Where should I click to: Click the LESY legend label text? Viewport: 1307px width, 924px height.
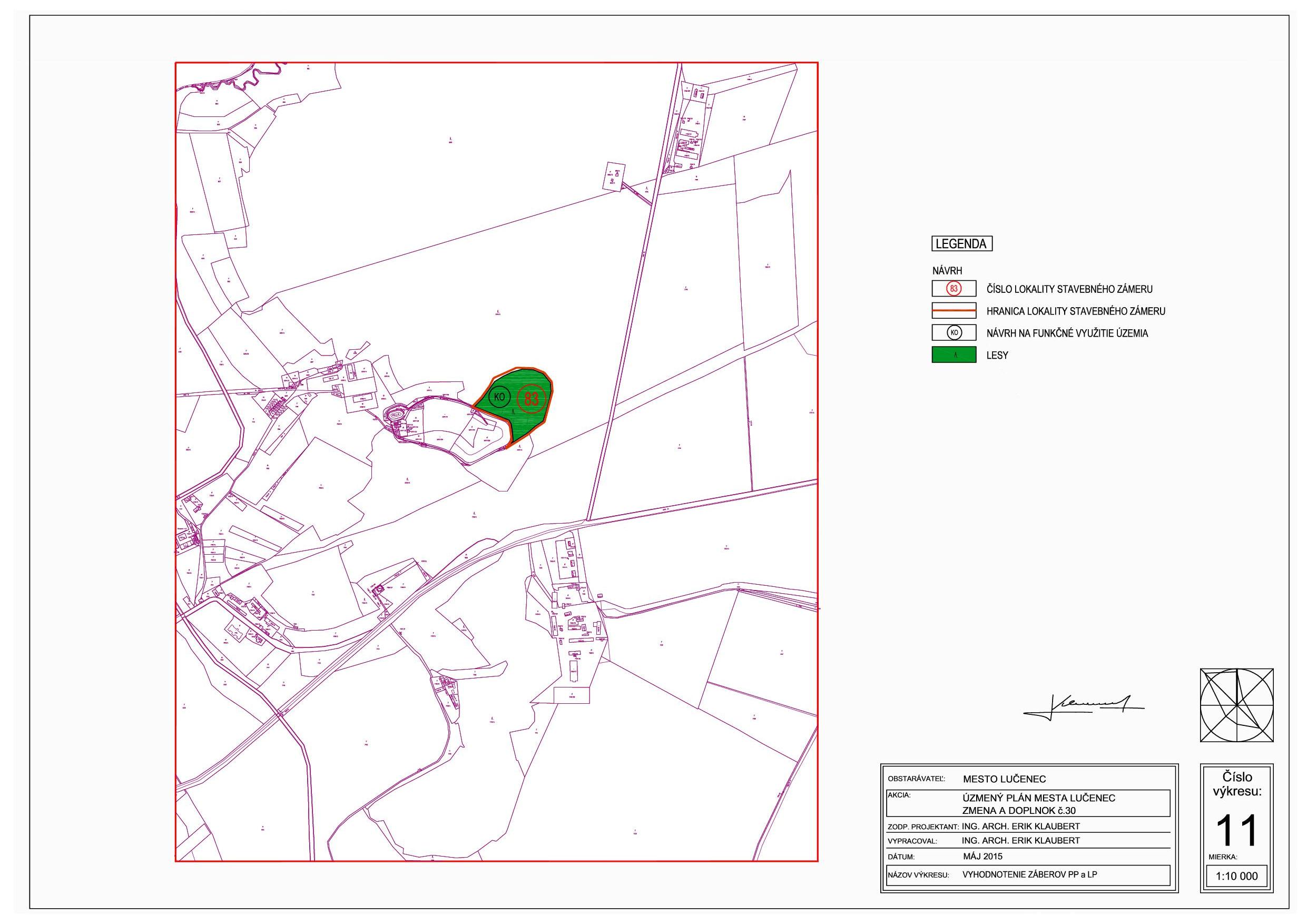997,355
